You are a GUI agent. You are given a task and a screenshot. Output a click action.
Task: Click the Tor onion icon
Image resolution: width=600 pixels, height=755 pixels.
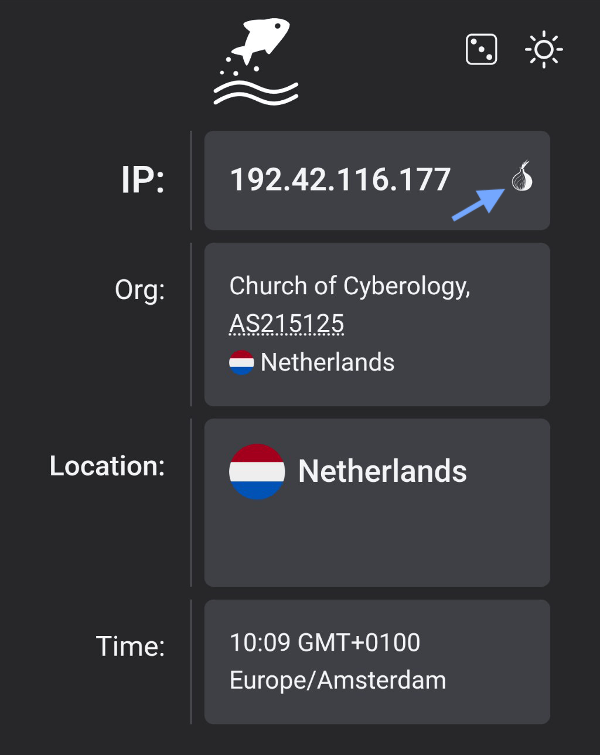point(521,178)
